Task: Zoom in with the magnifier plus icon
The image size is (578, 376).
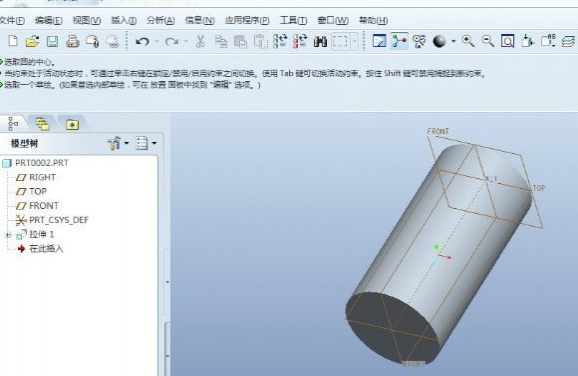Action: (x=468, y=41)
